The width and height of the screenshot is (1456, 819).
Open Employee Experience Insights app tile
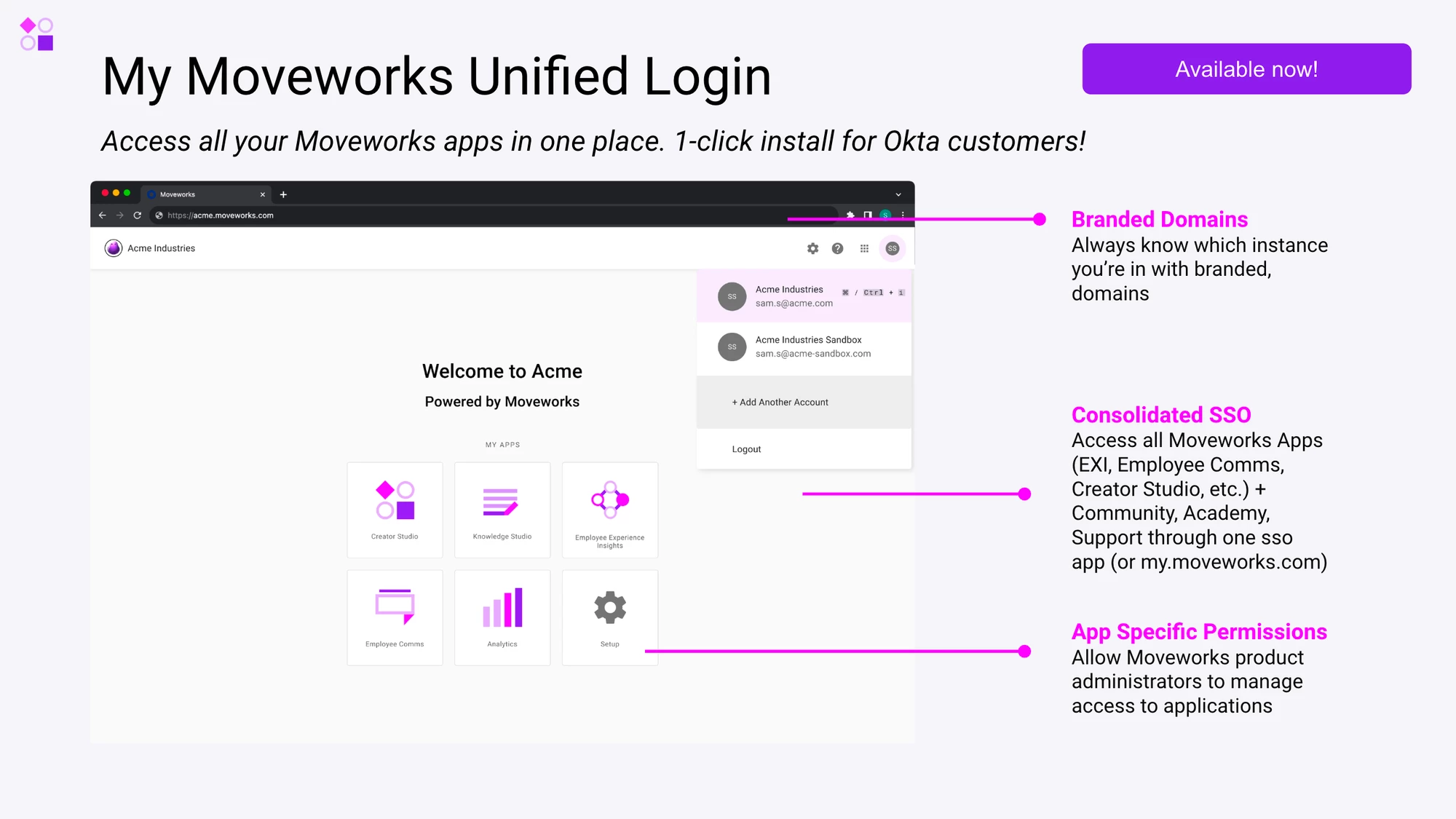pyautogui.click(x=610, y=510)
